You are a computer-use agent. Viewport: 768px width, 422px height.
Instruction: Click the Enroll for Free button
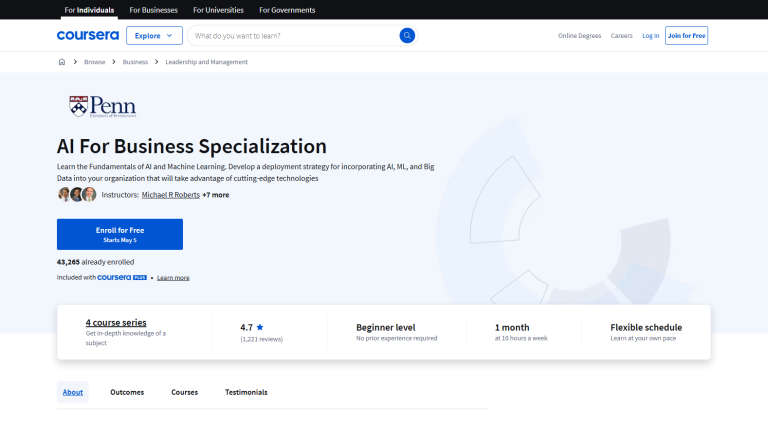(120, 234)
